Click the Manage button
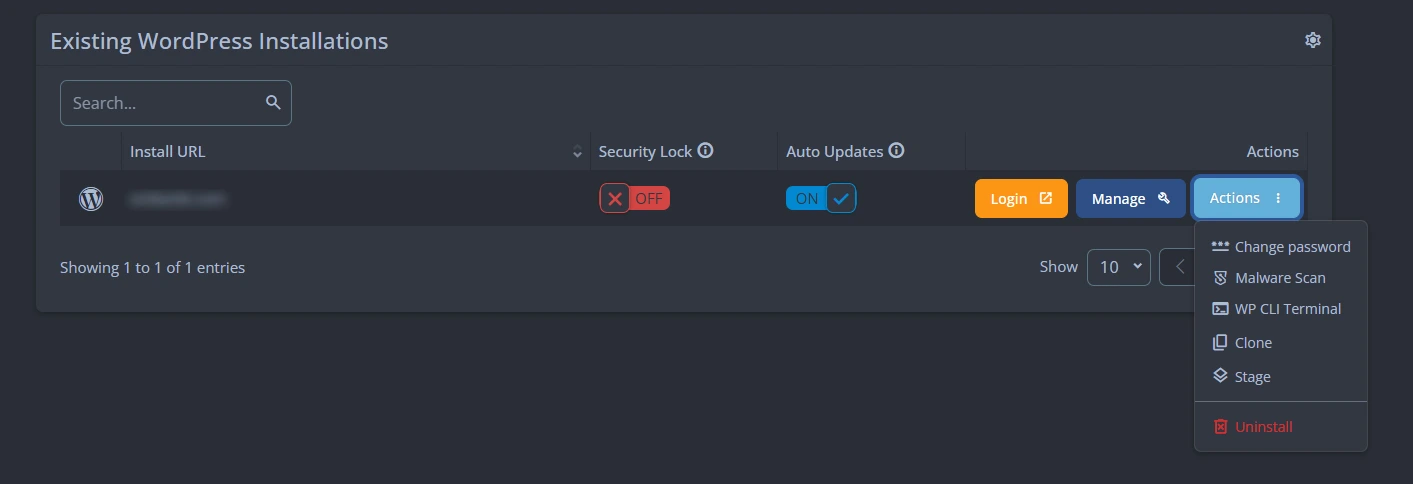 coord(1131,198)
